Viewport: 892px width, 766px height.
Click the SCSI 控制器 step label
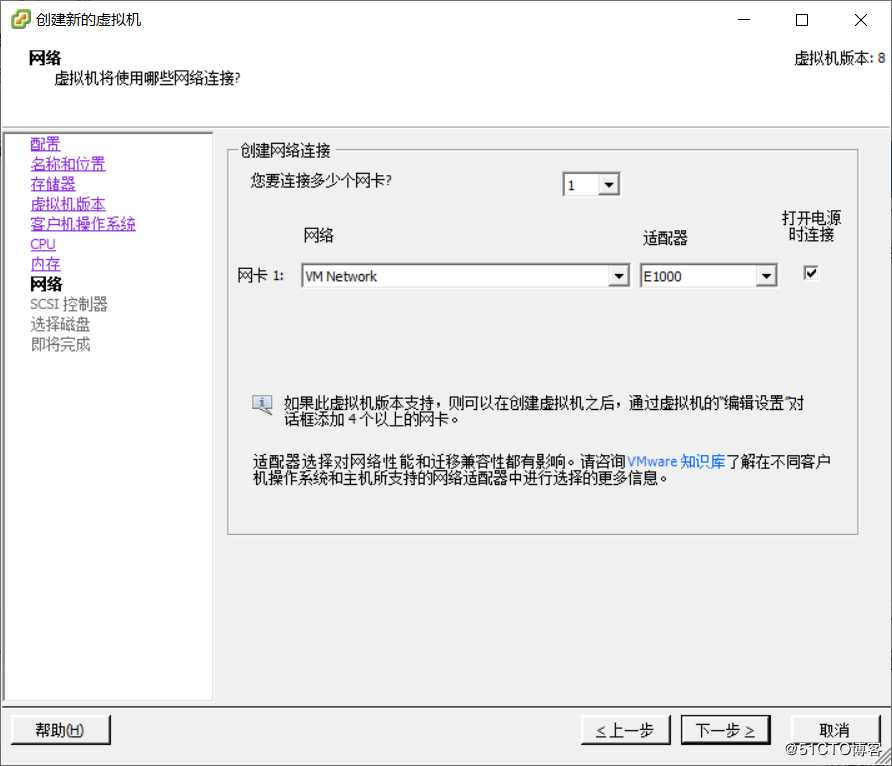point(69,304)
